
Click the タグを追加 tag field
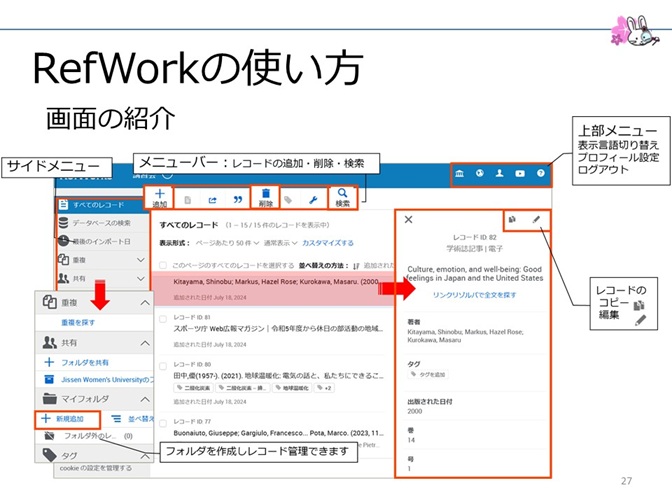tap(428, 375)
